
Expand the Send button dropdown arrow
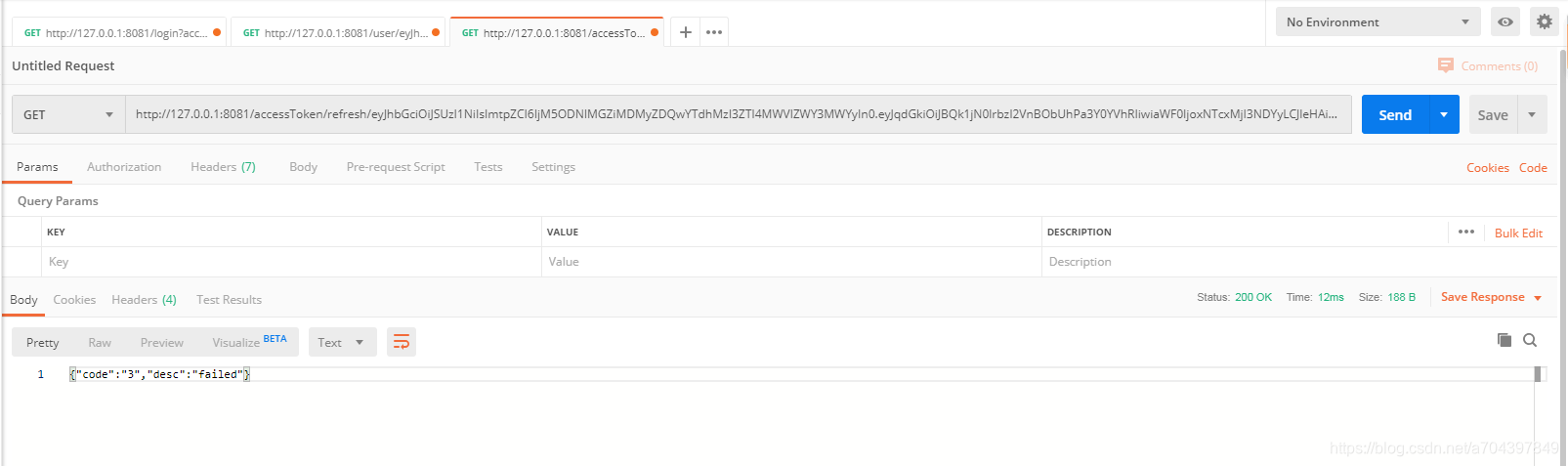[1444, 114]
